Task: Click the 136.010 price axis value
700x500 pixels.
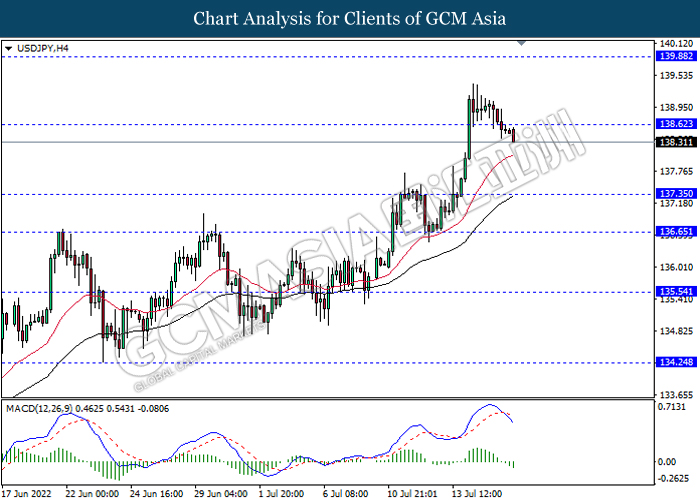Action: coord(676,267)
